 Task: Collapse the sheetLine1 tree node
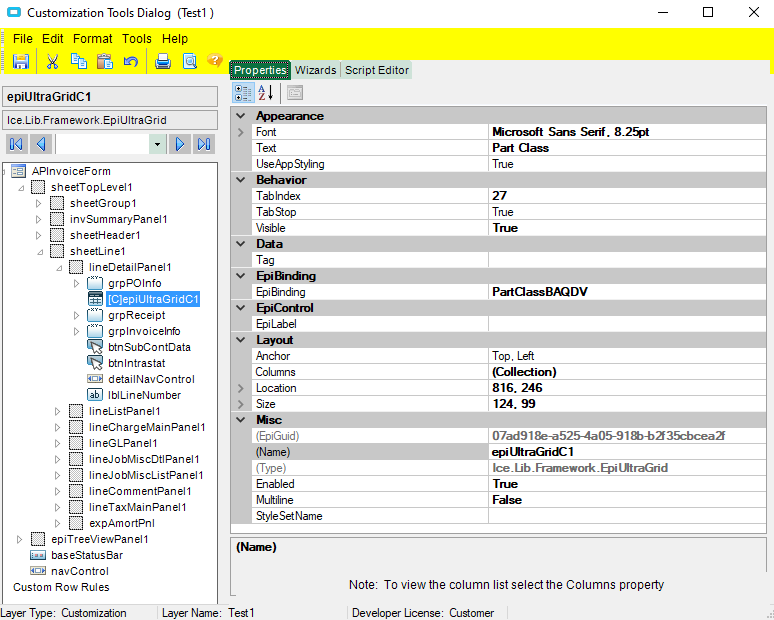point(39,252)
